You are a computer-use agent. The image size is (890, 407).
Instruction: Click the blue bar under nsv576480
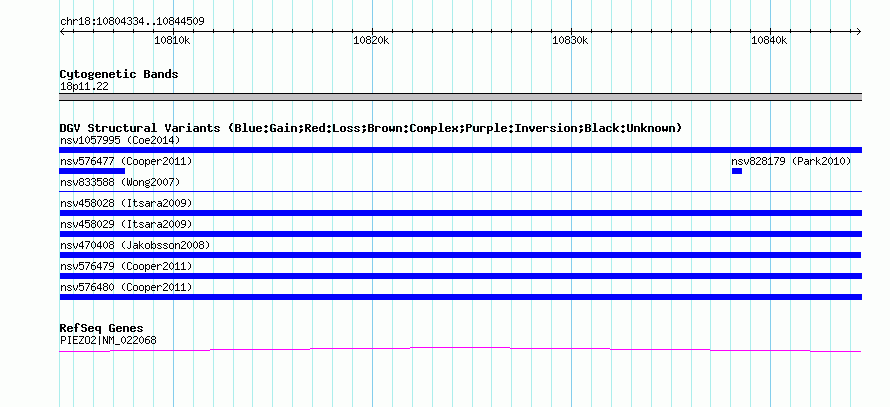[460, 297]
